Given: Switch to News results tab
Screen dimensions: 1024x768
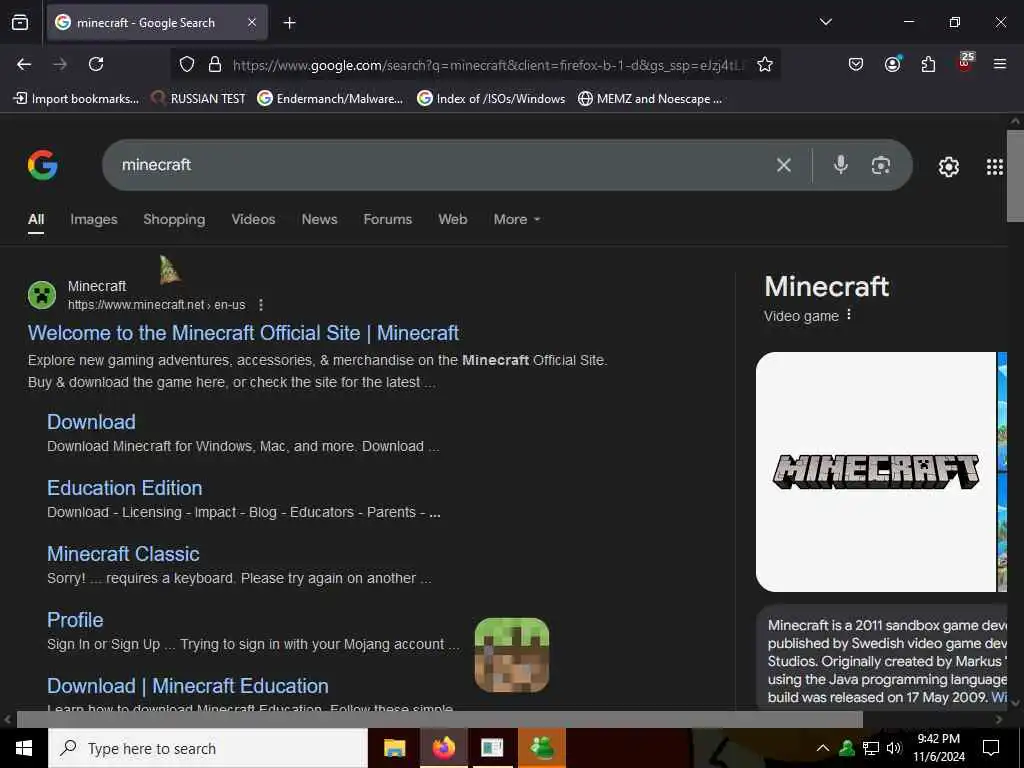Looking at the screenshot, I should coord(319,219).
